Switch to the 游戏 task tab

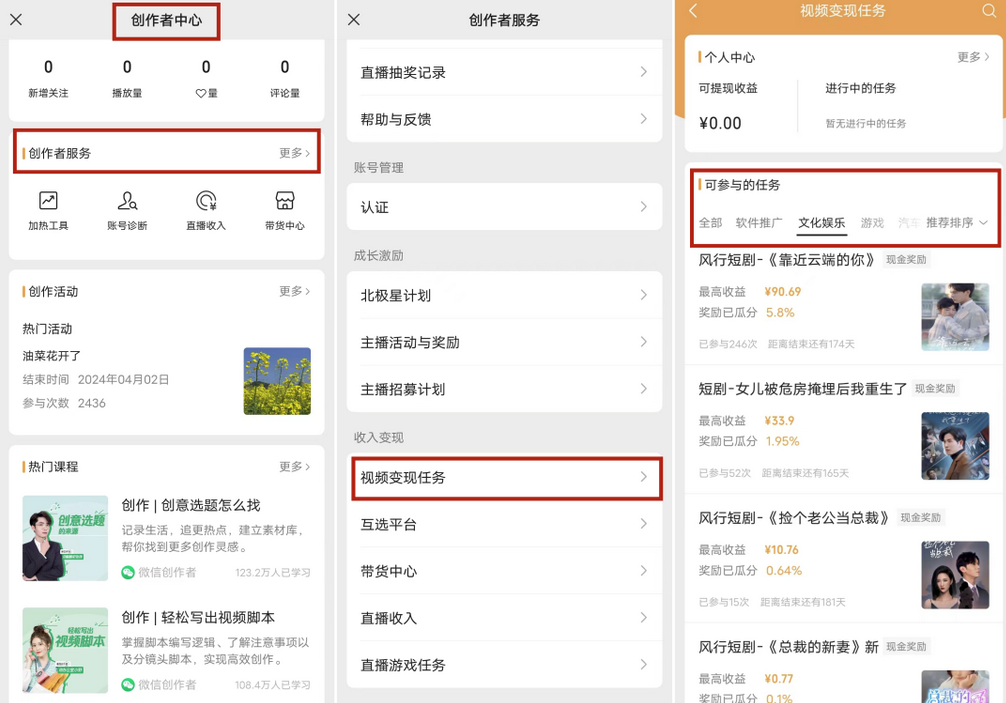click(872, 222)
